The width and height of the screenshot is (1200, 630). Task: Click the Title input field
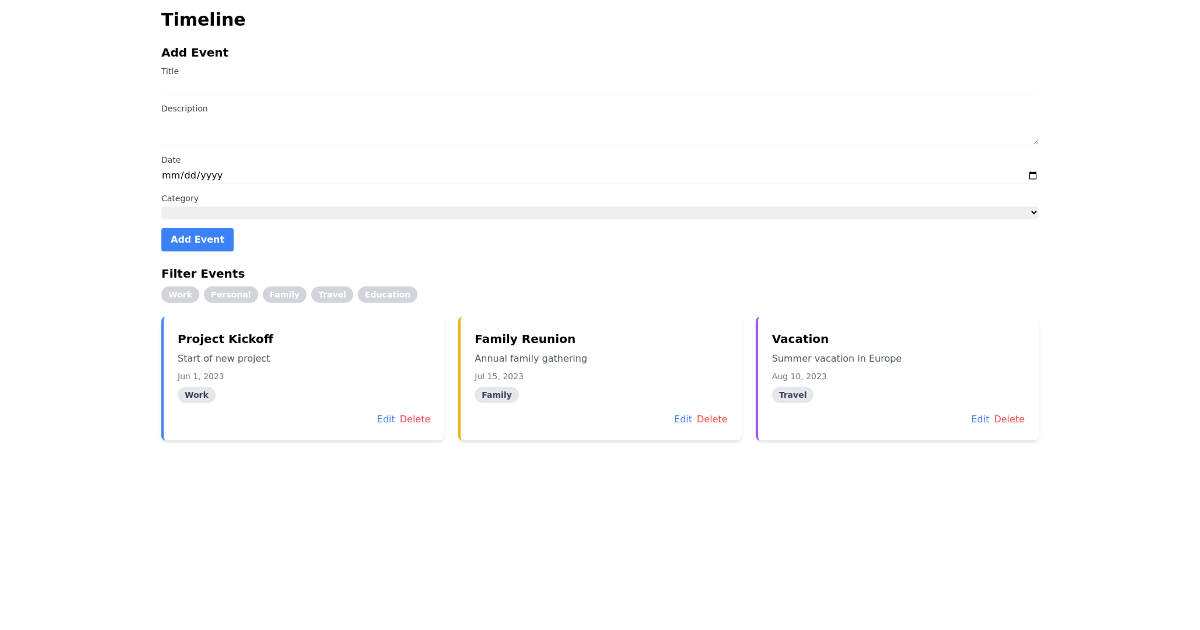pyautogui.click(x=600, y=86)
